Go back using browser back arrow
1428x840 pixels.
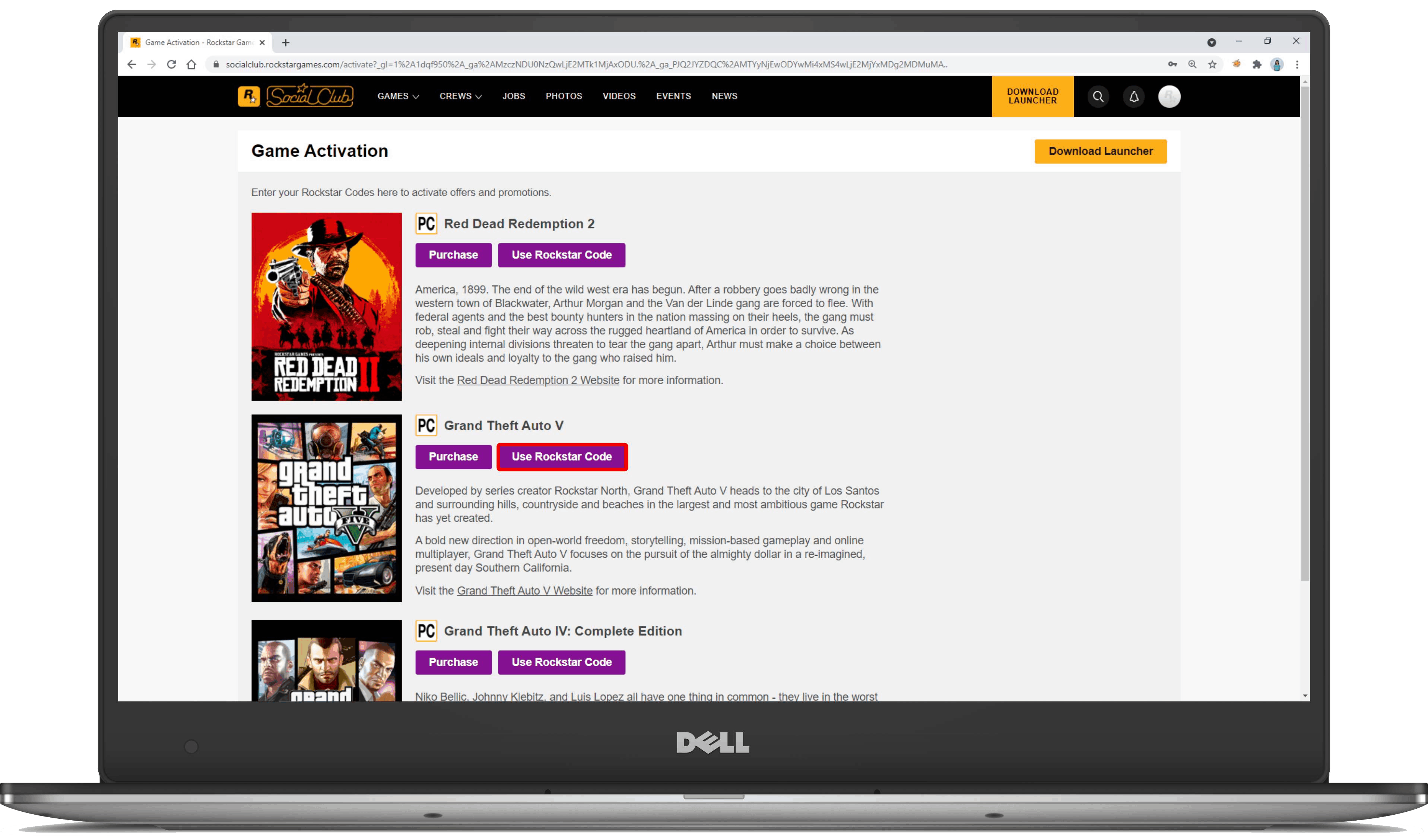pos(131,64)
